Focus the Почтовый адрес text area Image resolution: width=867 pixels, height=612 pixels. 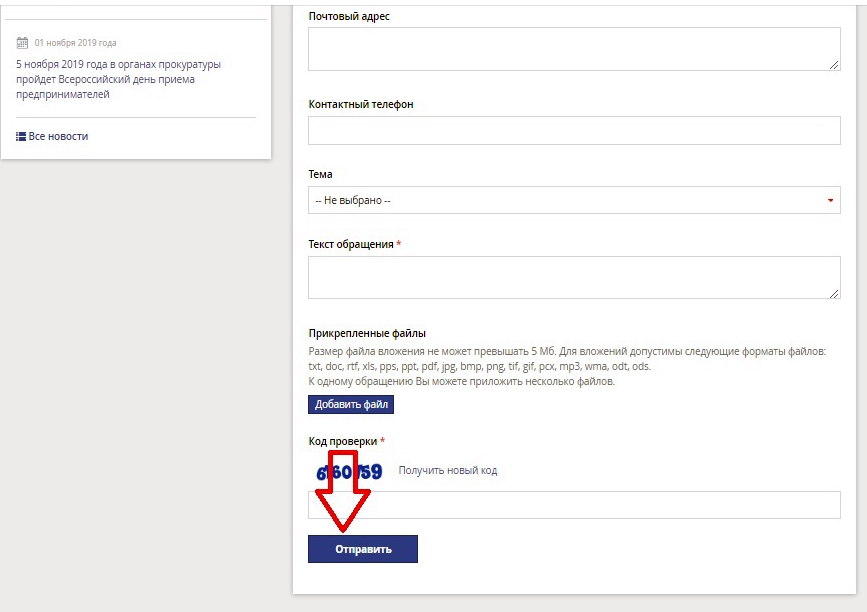point(573,49)
